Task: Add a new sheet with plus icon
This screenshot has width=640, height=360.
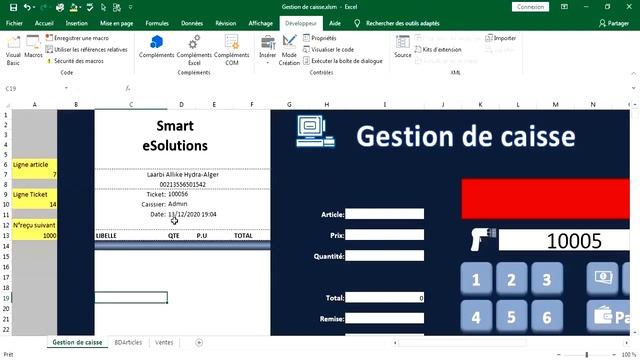Action: click(x=199, y=342)
